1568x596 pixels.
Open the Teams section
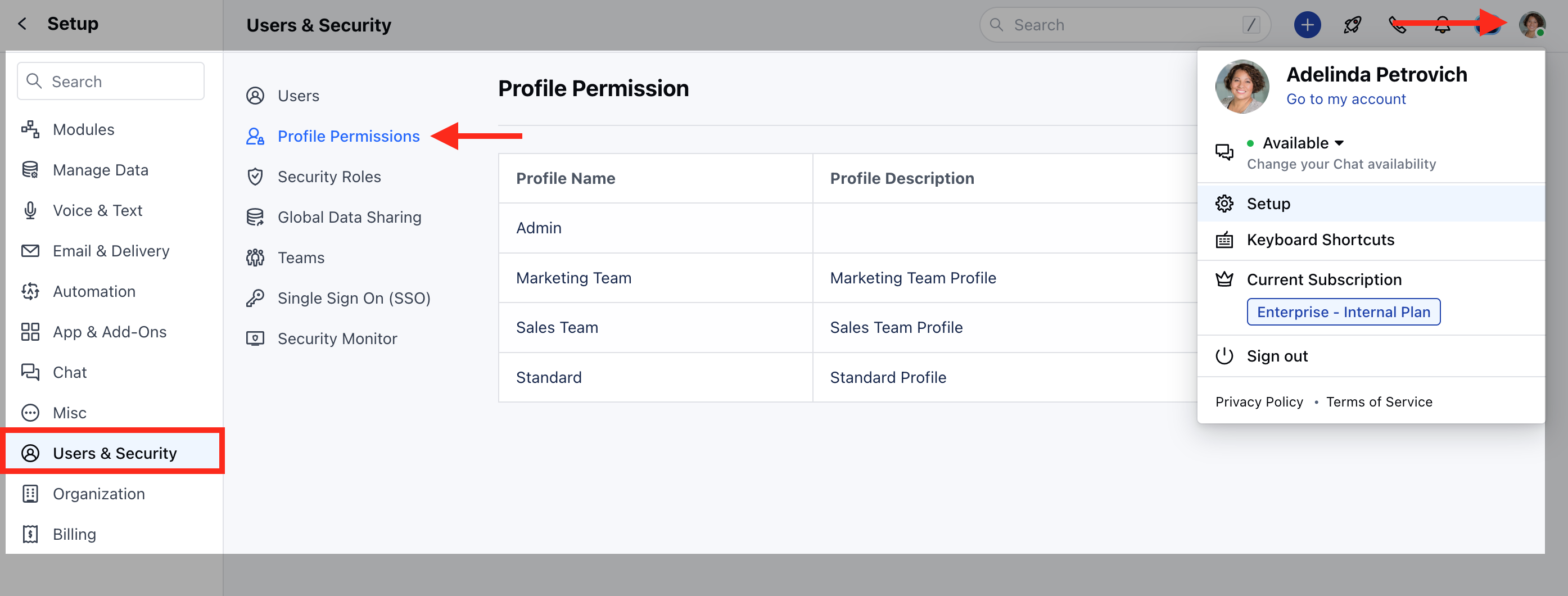point(301,257)
